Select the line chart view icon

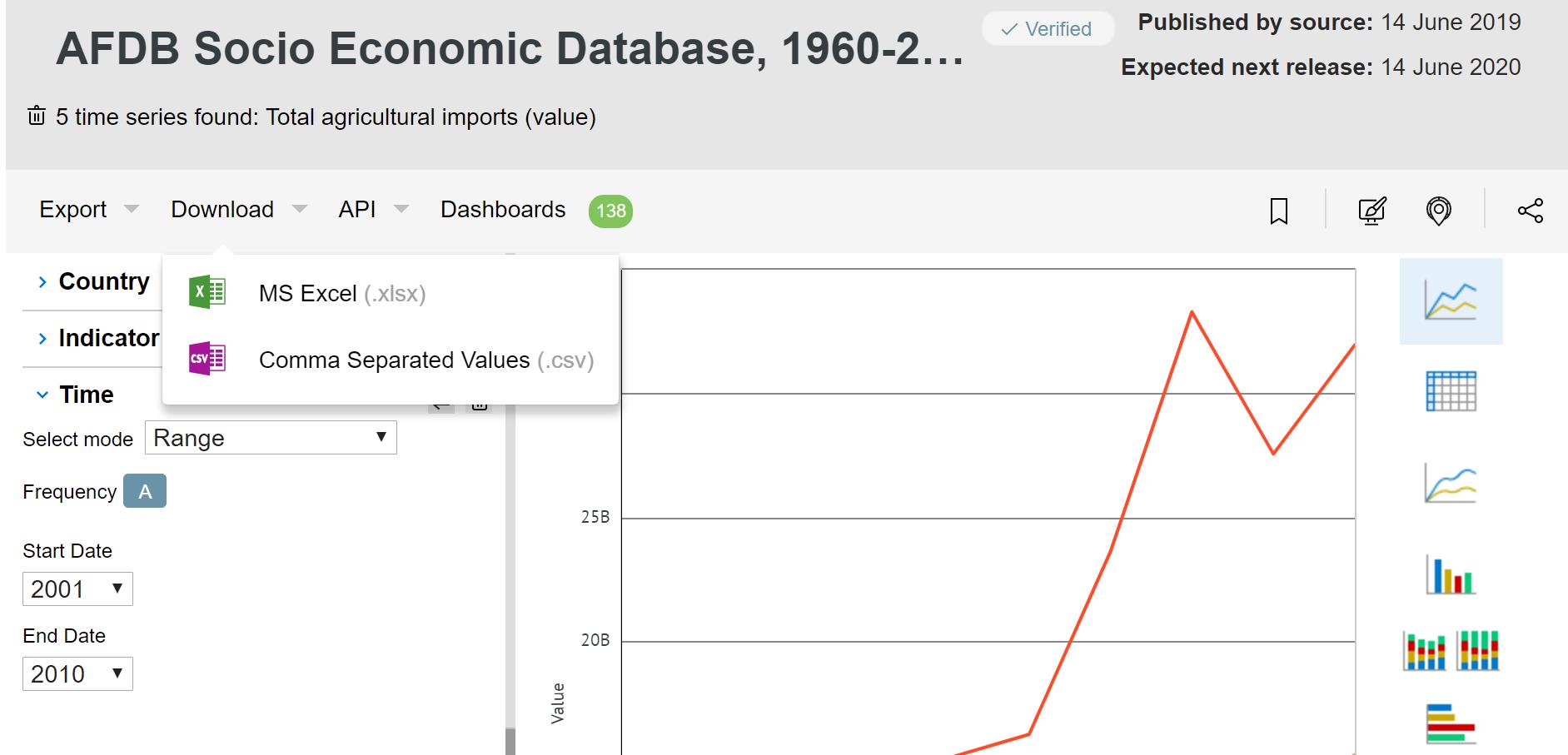click(x=1451, y=301)
